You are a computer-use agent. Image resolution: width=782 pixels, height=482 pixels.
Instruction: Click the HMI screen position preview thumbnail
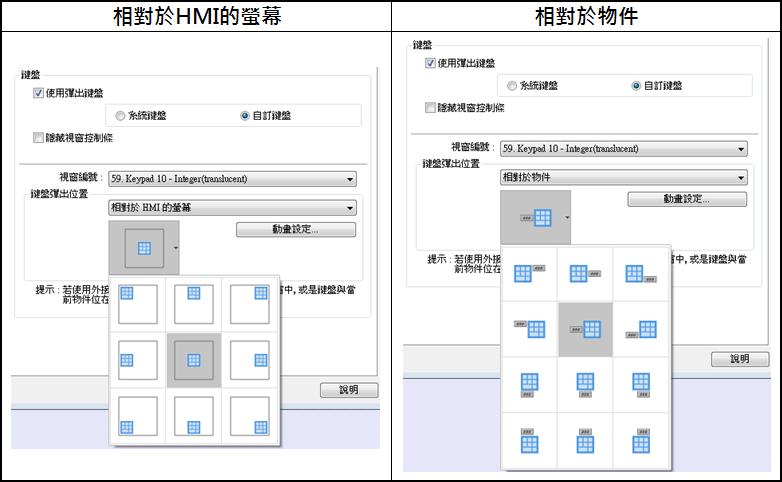tap(144, 248)
